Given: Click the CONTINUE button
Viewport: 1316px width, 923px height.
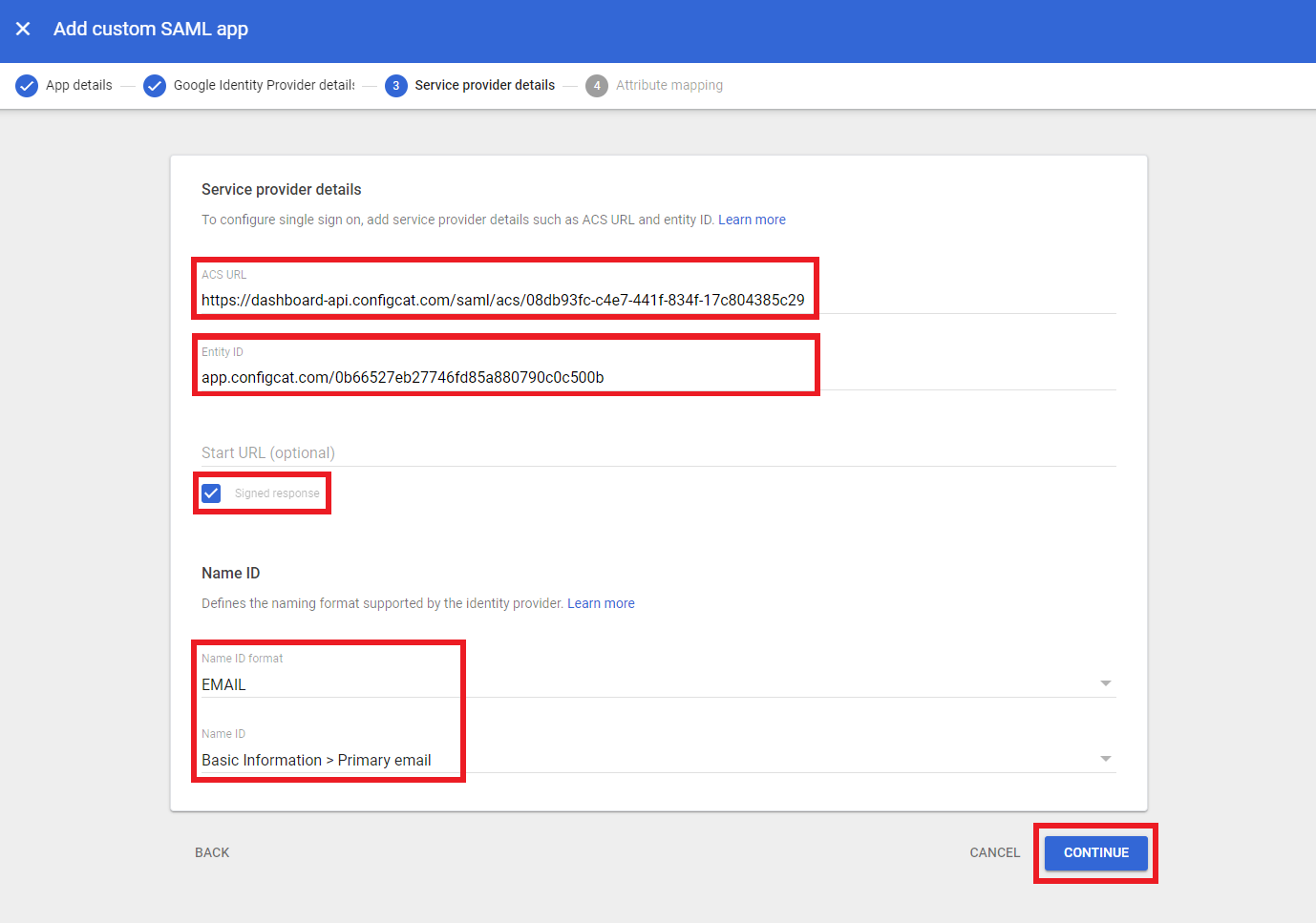Looking at the screenshot, I should point(1094,852).
